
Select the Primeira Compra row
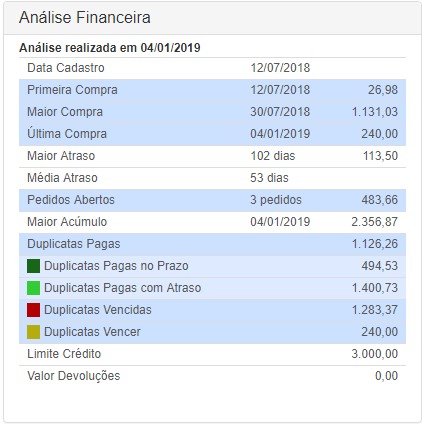tap(212, 90)
